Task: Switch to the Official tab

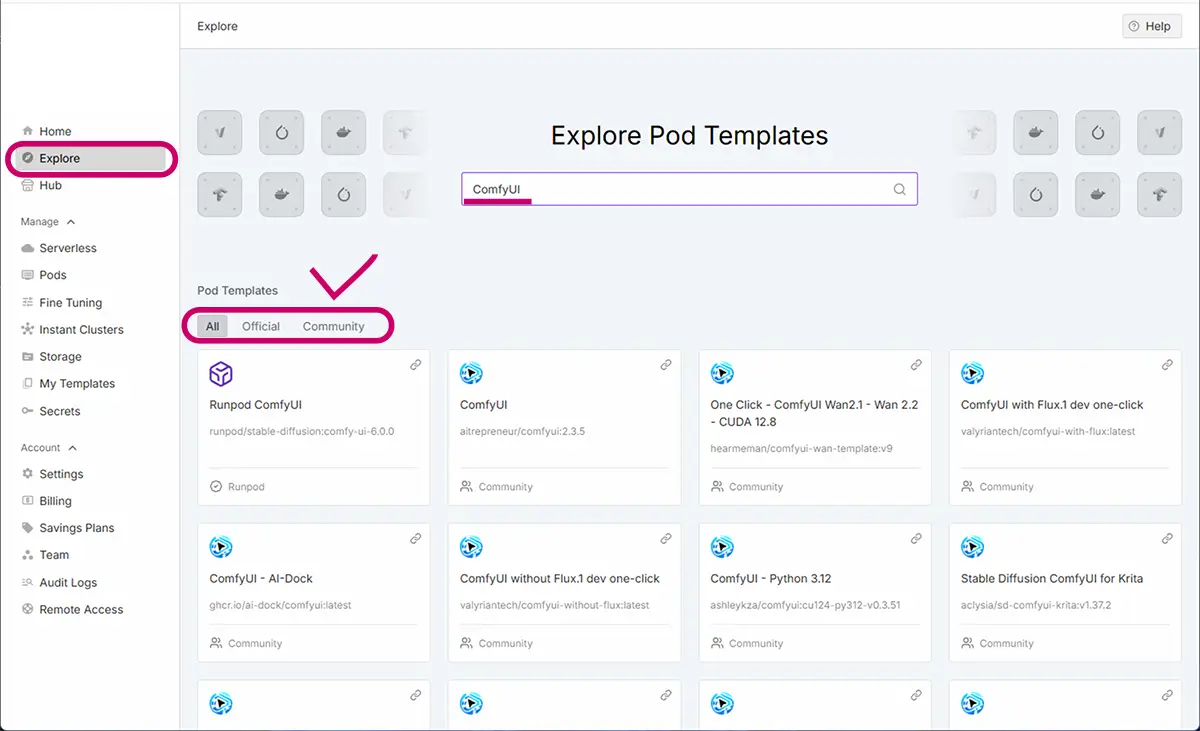Action: click(x=261, y=326)
